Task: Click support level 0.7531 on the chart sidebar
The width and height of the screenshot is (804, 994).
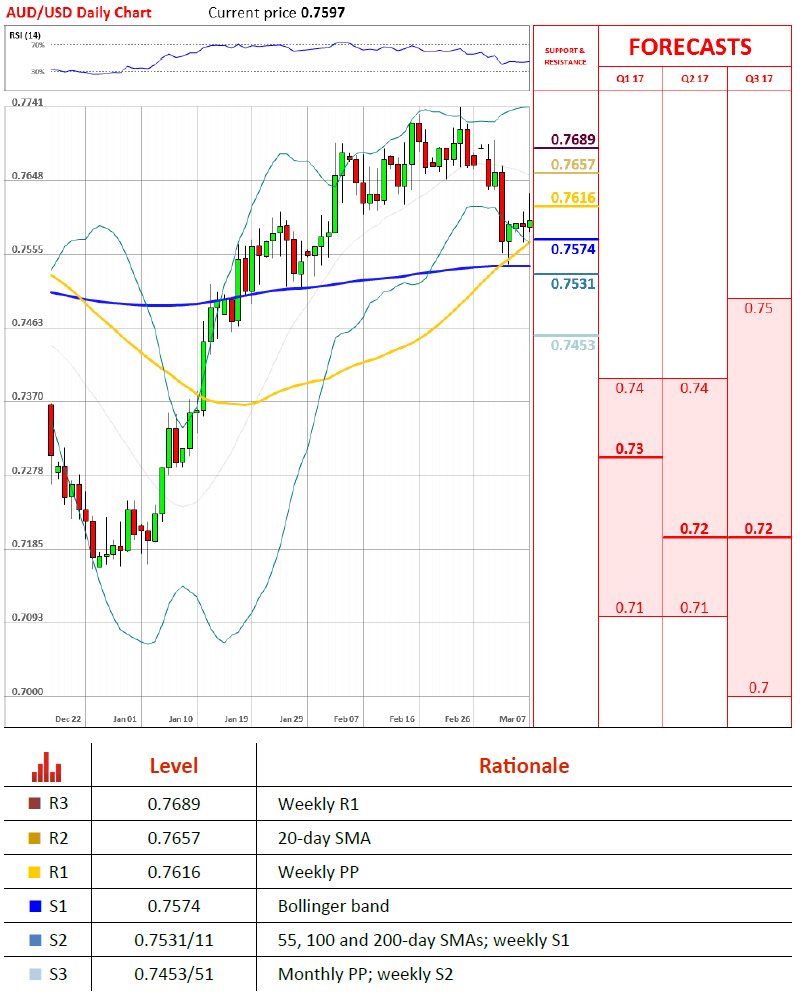Action: [x=573, y=283]
